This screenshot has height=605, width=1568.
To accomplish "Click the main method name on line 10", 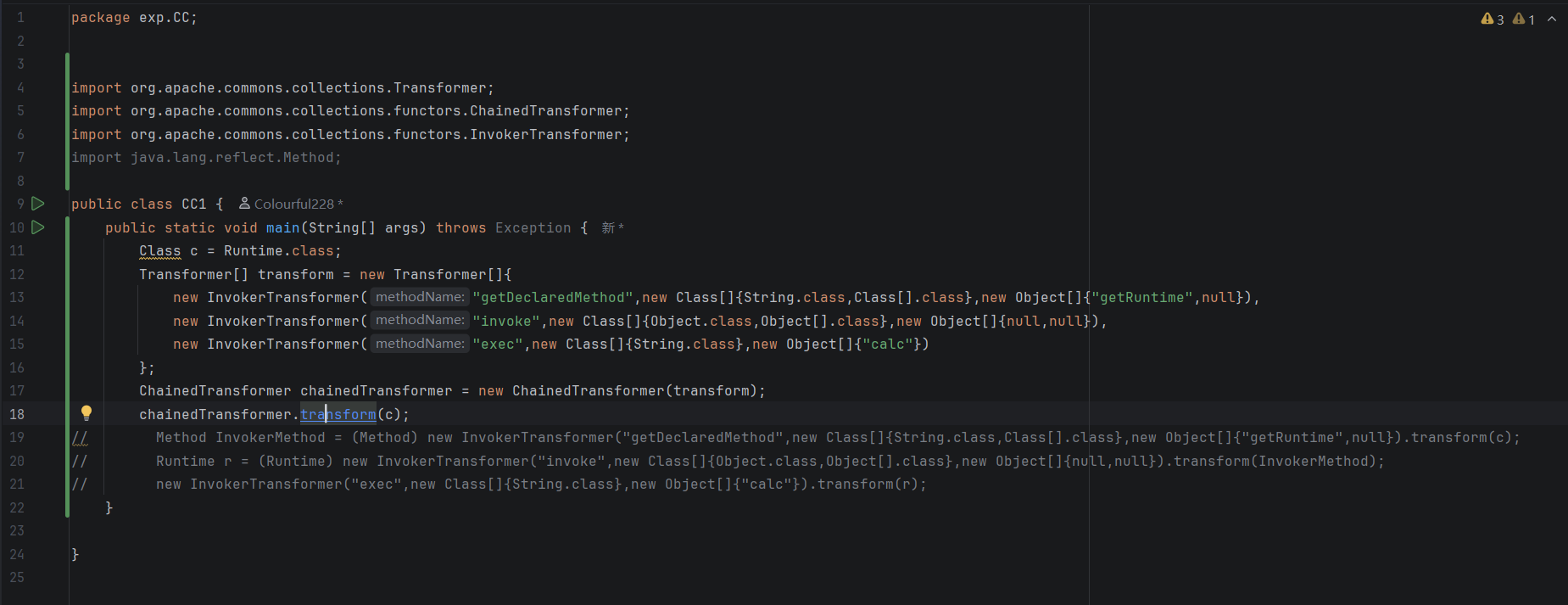I will [x=283, y=228].
